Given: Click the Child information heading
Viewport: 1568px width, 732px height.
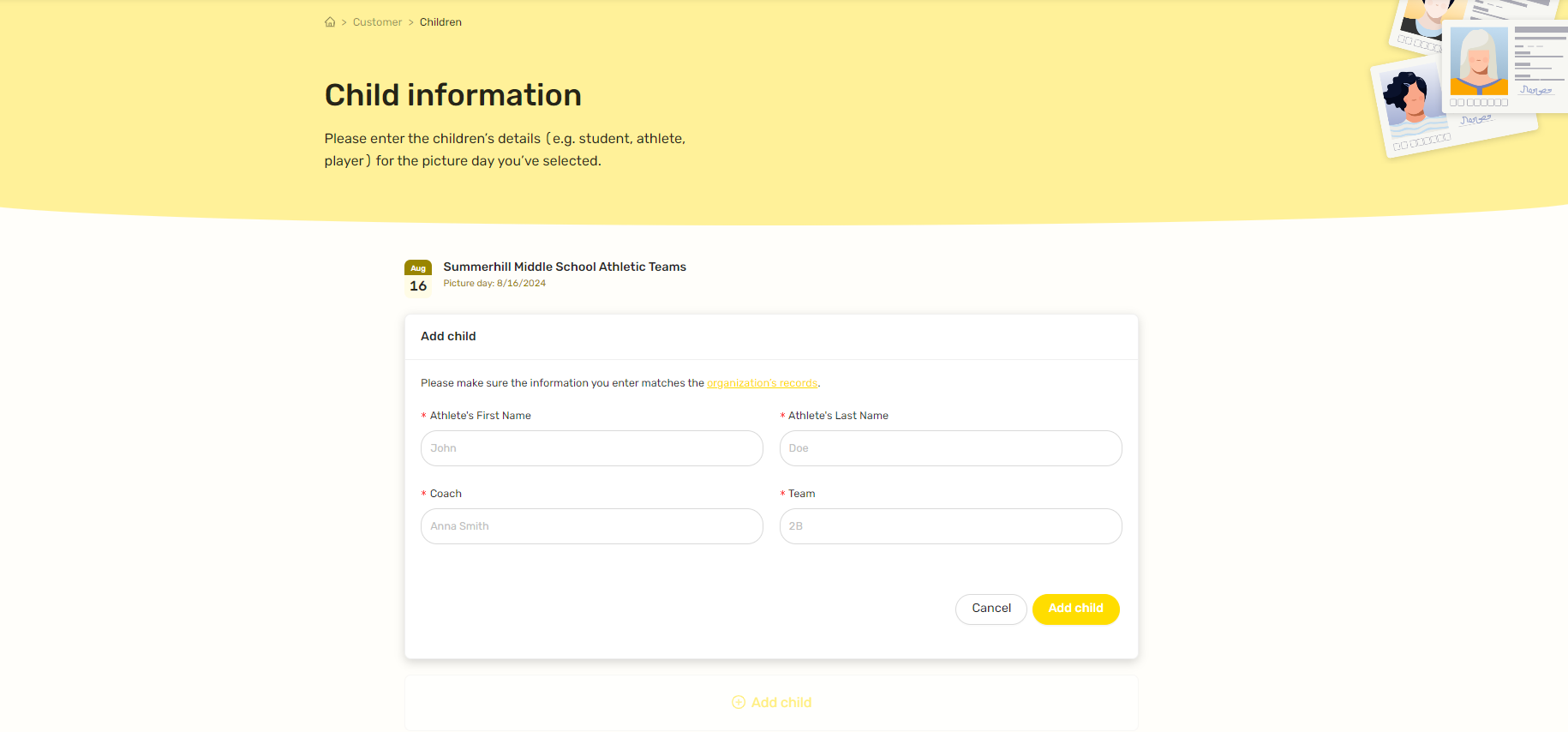Looking at the screenshot, I should [453, 95].
